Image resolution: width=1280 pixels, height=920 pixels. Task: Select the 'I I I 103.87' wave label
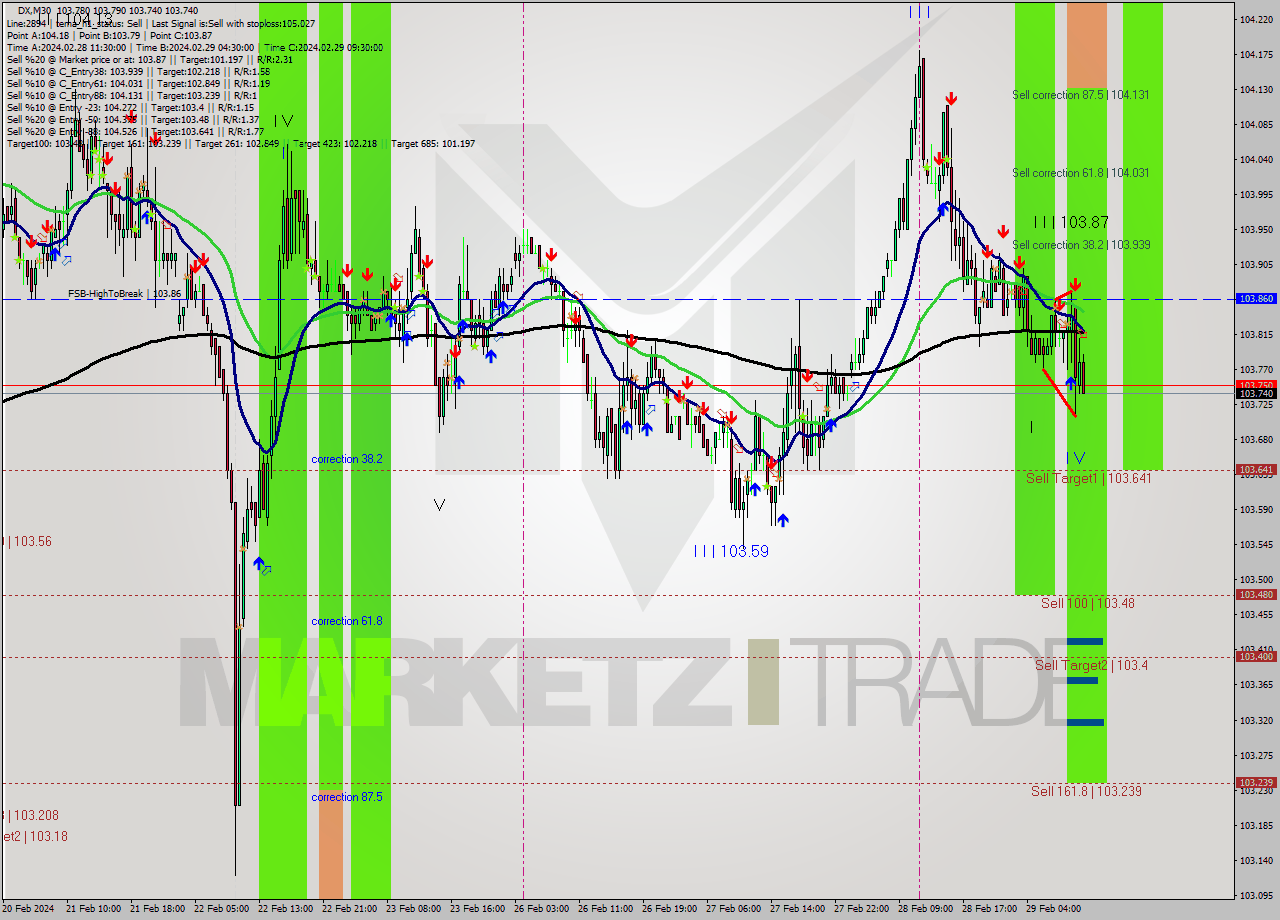(x=1071, y=222)
